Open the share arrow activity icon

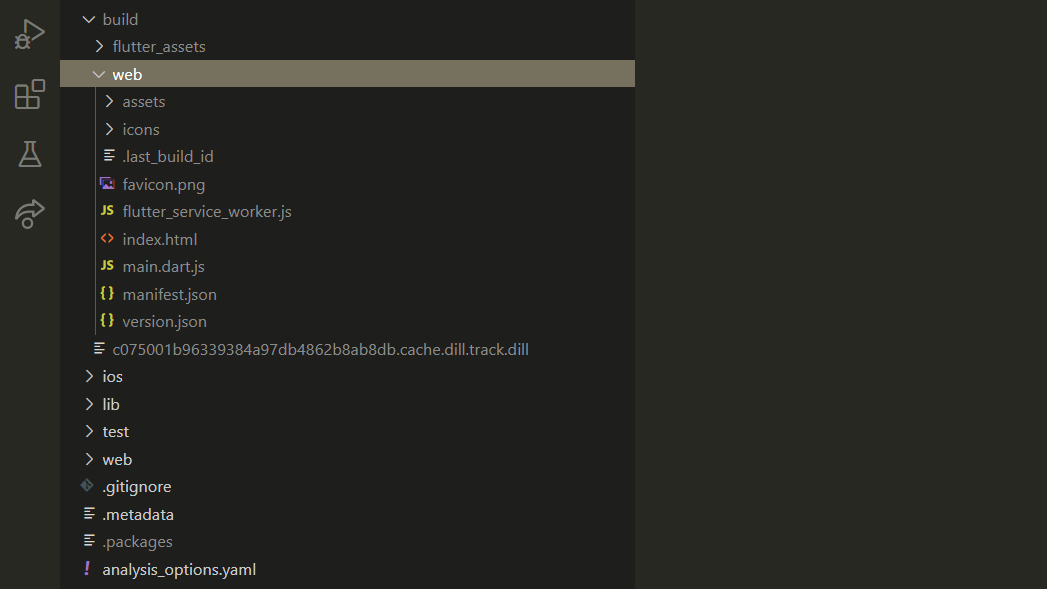(29, 213)
